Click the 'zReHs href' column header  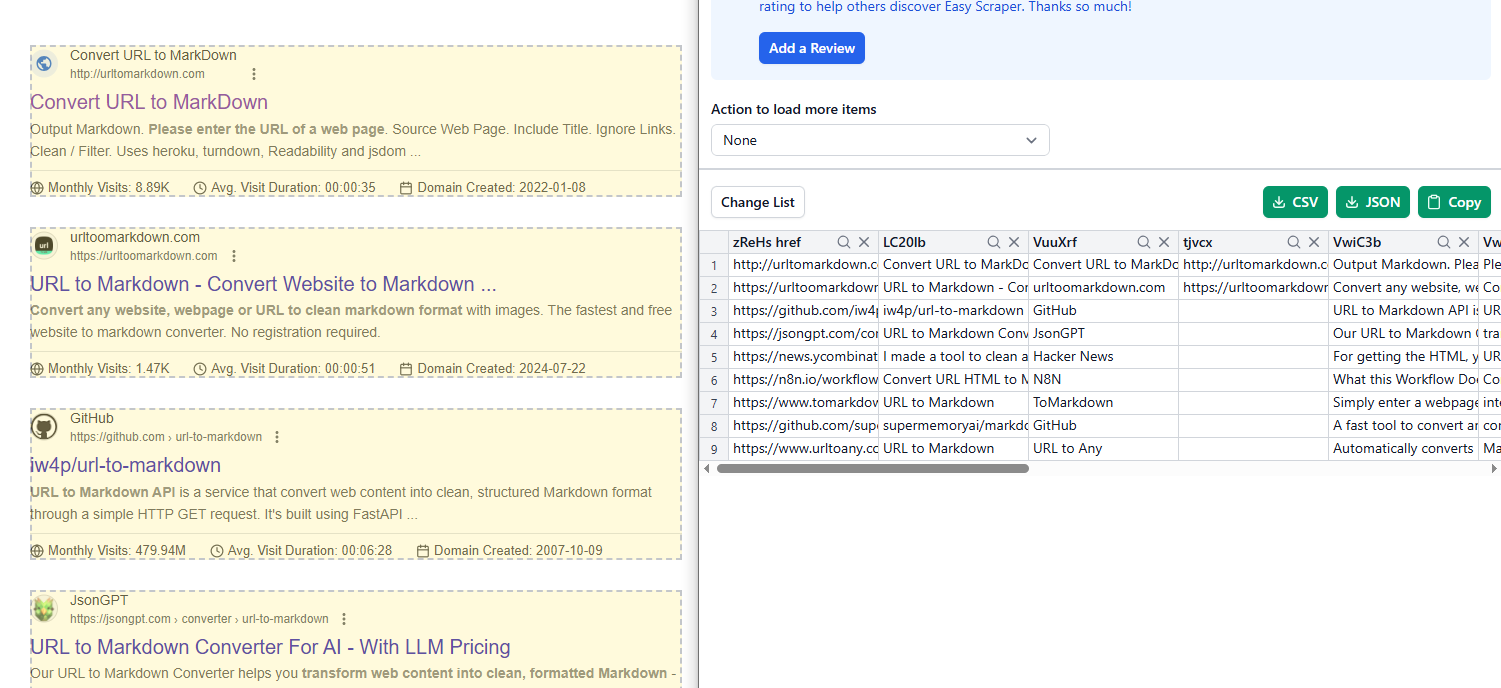tap(767, 242)
